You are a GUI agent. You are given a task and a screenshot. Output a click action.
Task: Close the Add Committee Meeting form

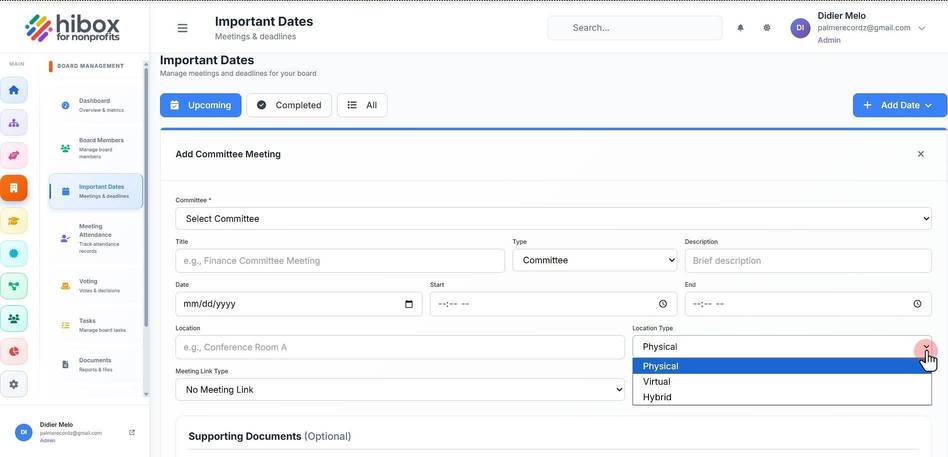pos(921,154)
